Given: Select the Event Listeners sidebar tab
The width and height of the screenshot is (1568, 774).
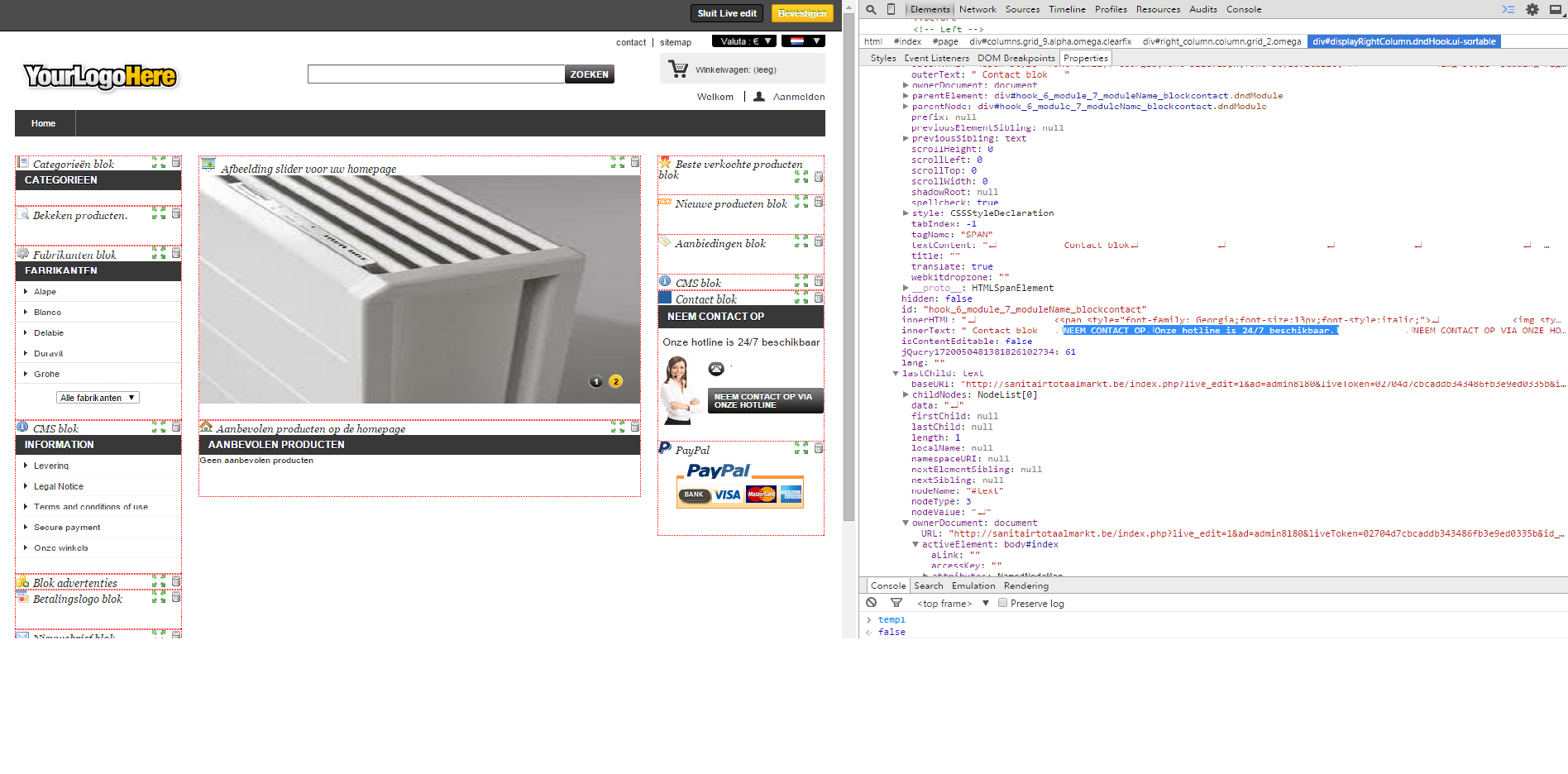Looking at the screenshot, I should click(x=936, y=58).
